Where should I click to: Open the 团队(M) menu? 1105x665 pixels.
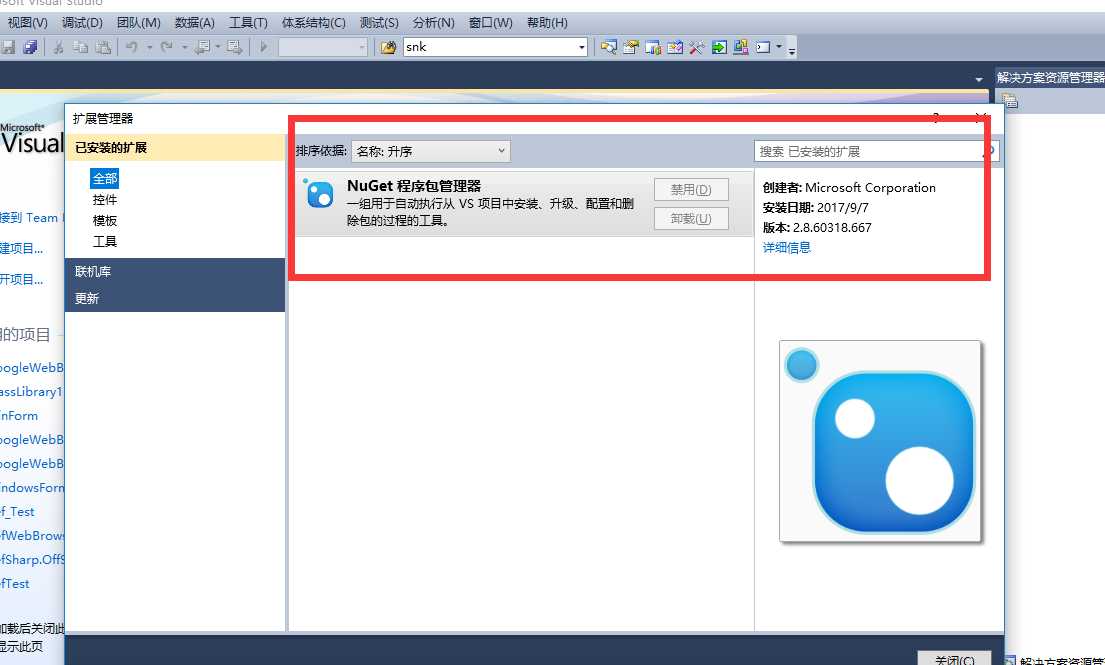click(139, 23)
